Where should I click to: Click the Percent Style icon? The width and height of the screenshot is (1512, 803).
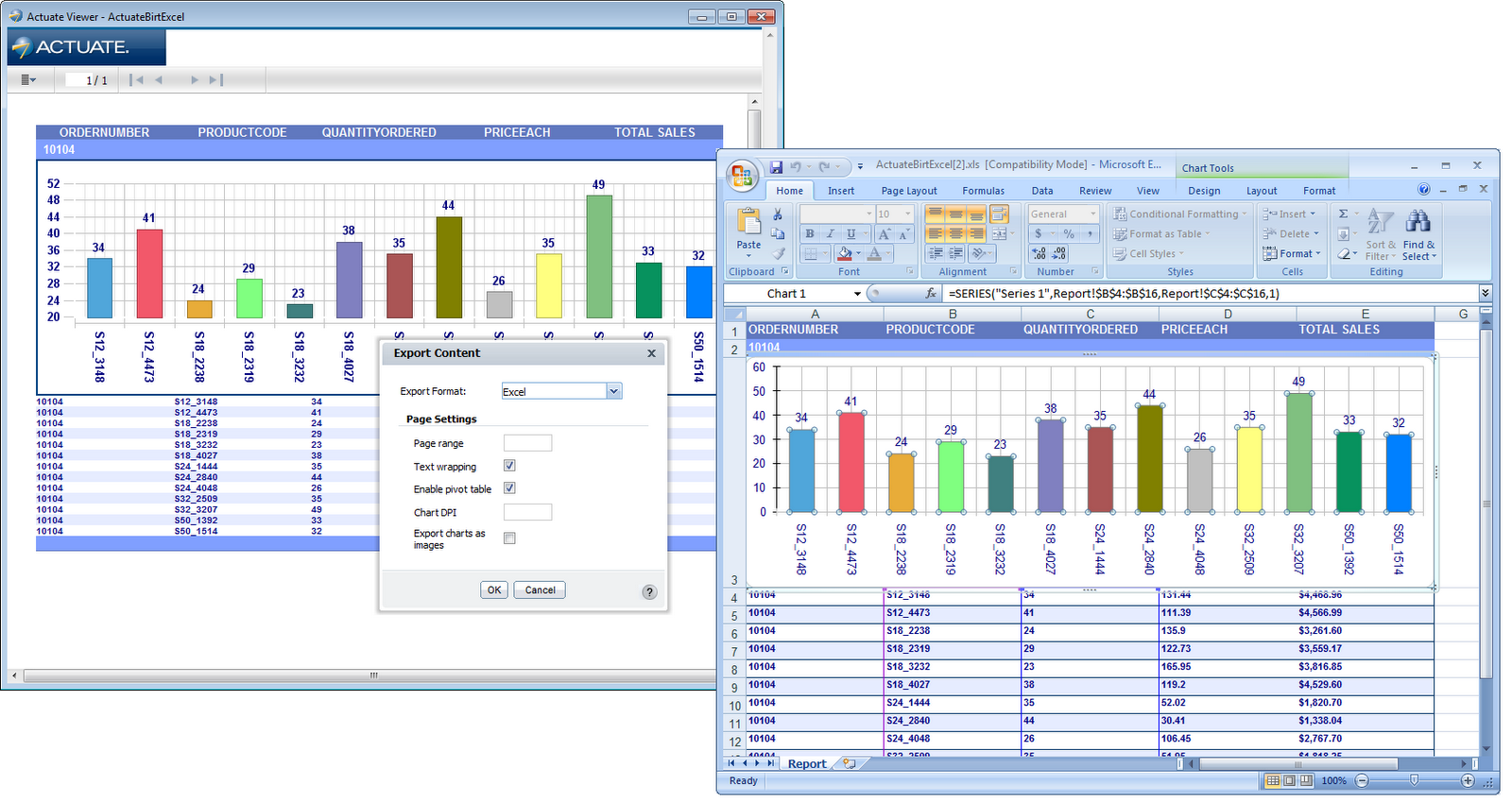coord(1069,234)
